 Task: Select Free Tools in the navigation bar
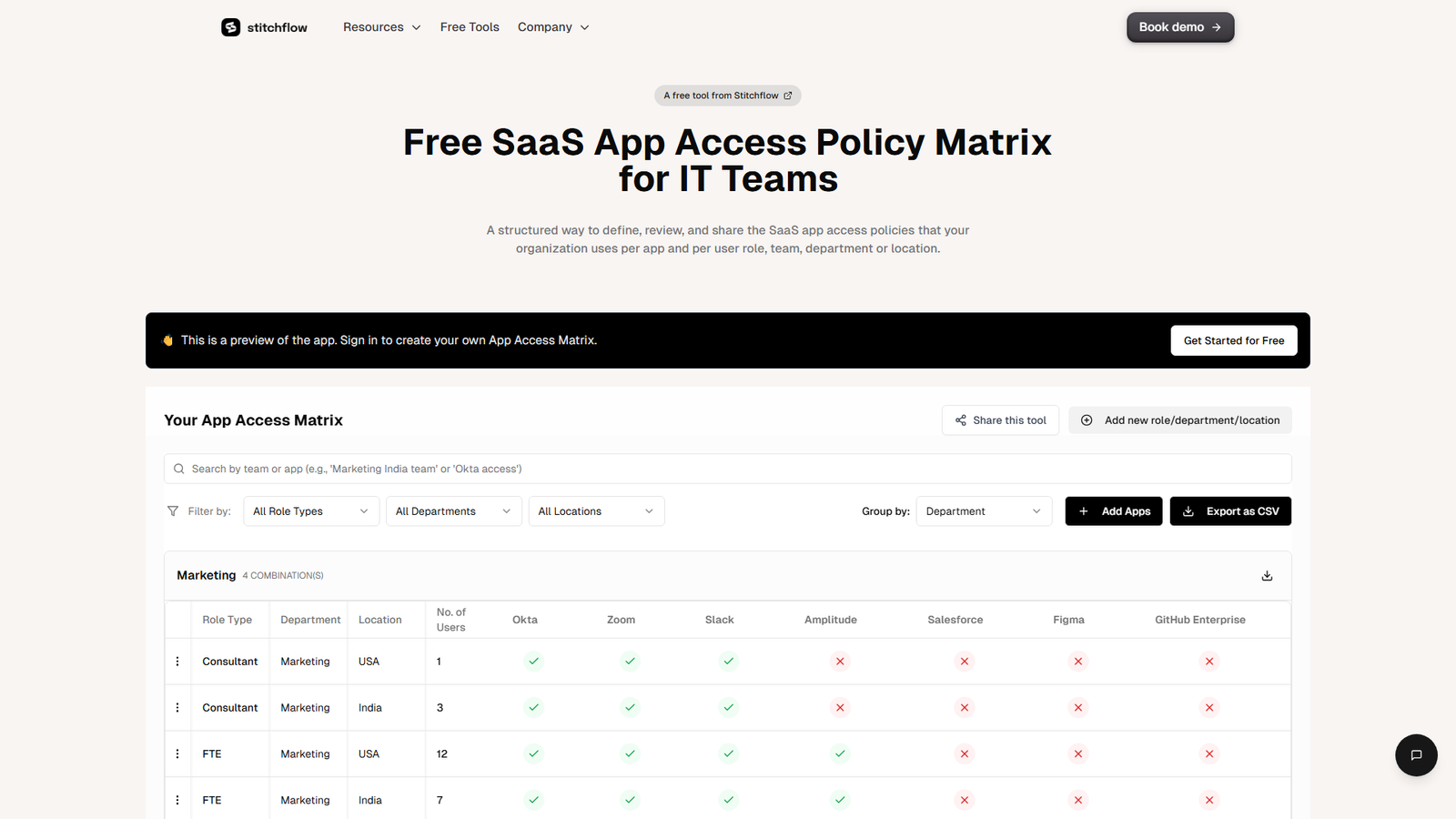470,27
